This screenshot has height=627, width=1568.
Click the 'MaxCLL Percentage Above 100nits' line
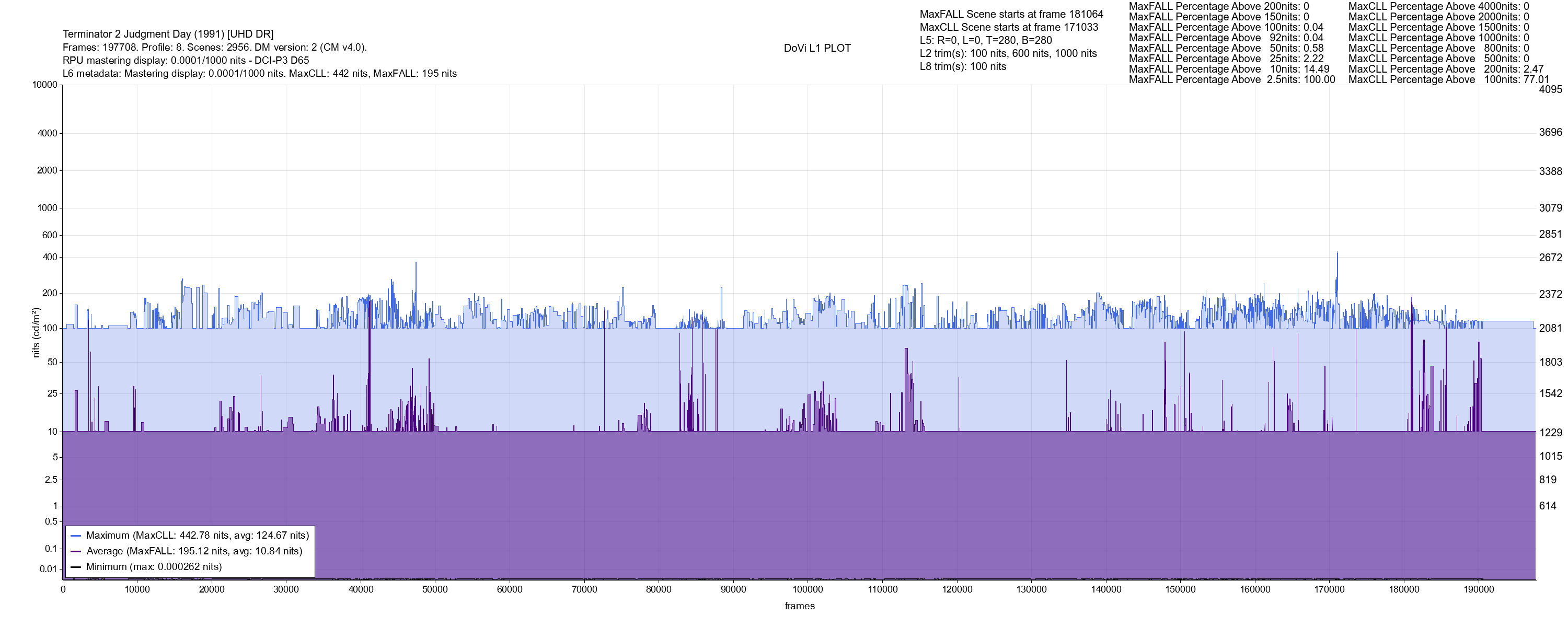click(1448, 80)
